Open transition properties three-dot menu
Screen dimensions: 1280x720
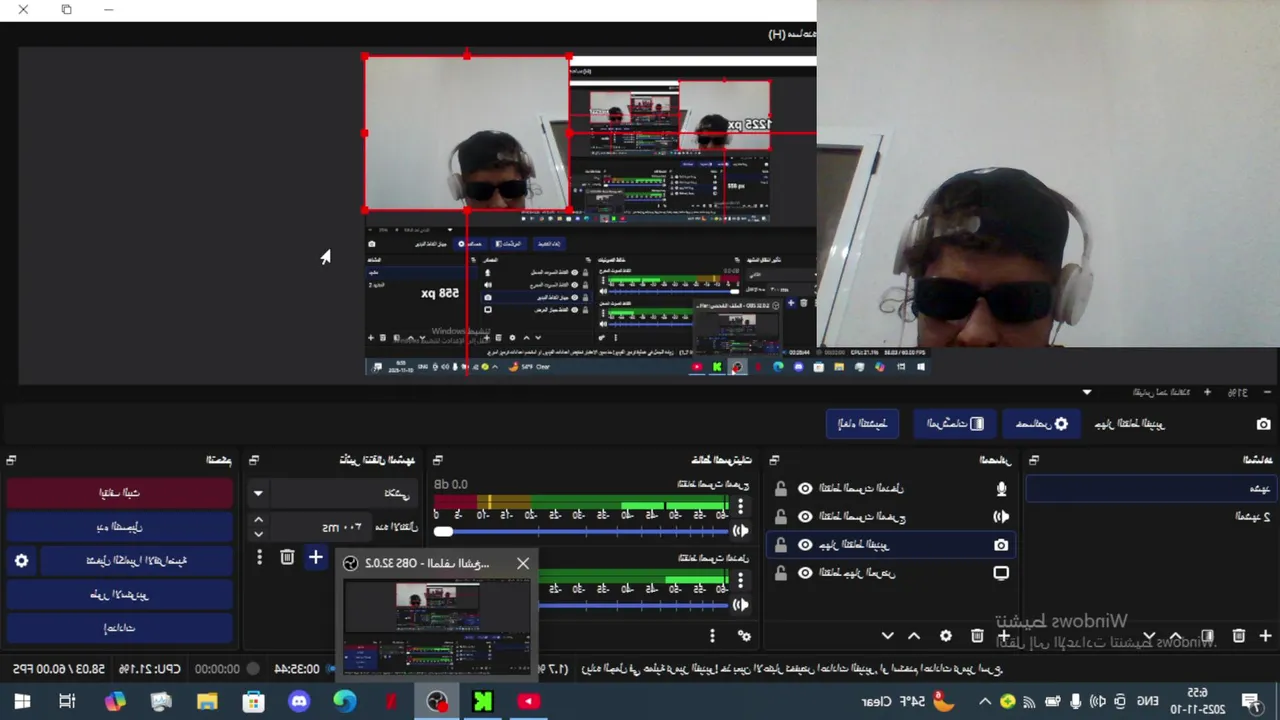tap(259, 557)
